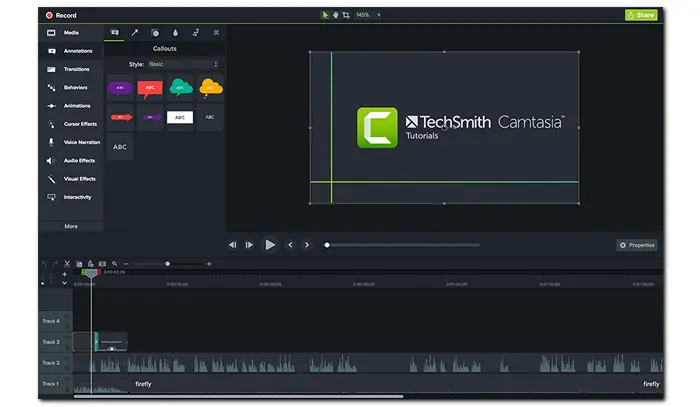
Task: Expand the track options chevron below plus
Action: pos(65,283)
